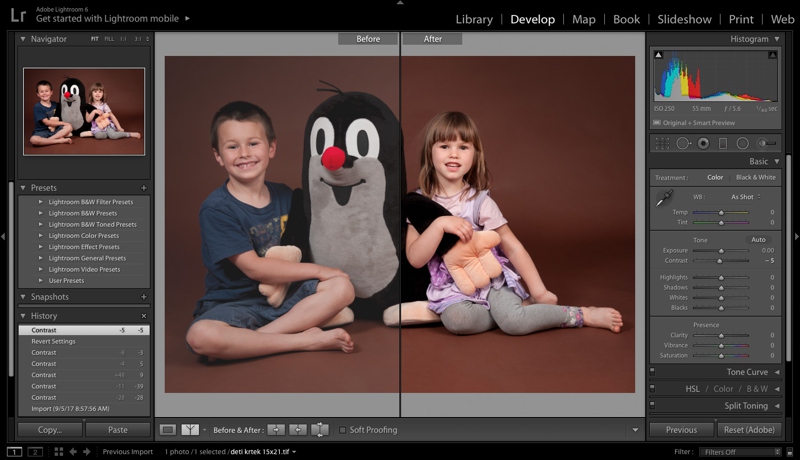800x460 pixels.
Task: Toggle the filter switch at filmstrip right
Action: coord(789,452)
